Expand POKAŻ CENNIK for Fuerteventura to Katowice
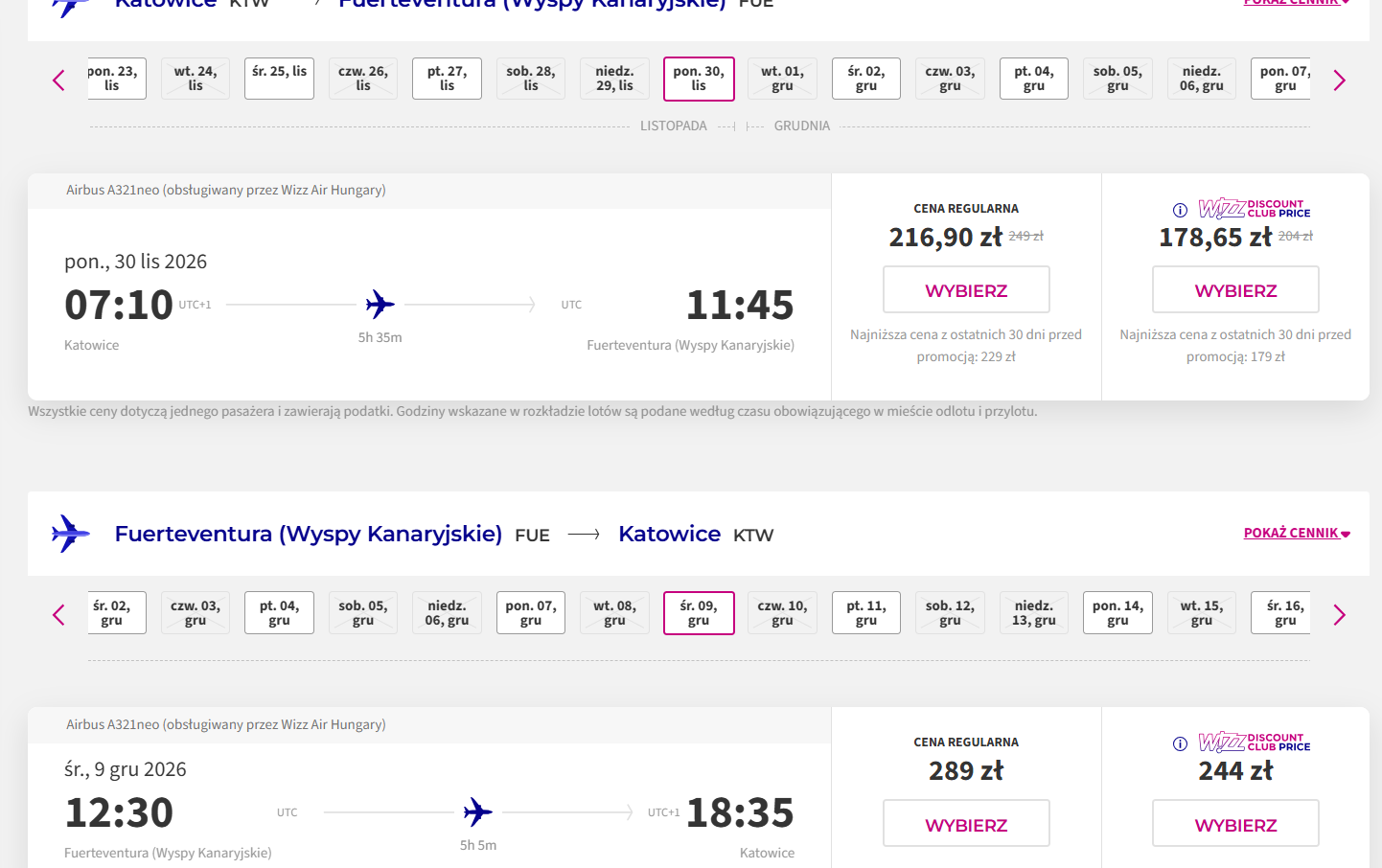 click(x=1297, y=534)
